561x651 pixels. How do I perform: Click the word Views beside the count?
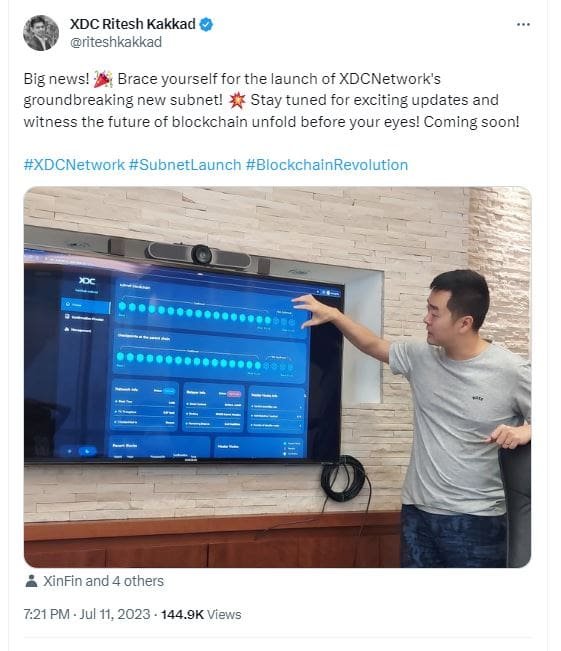click(x=224, y=614)
